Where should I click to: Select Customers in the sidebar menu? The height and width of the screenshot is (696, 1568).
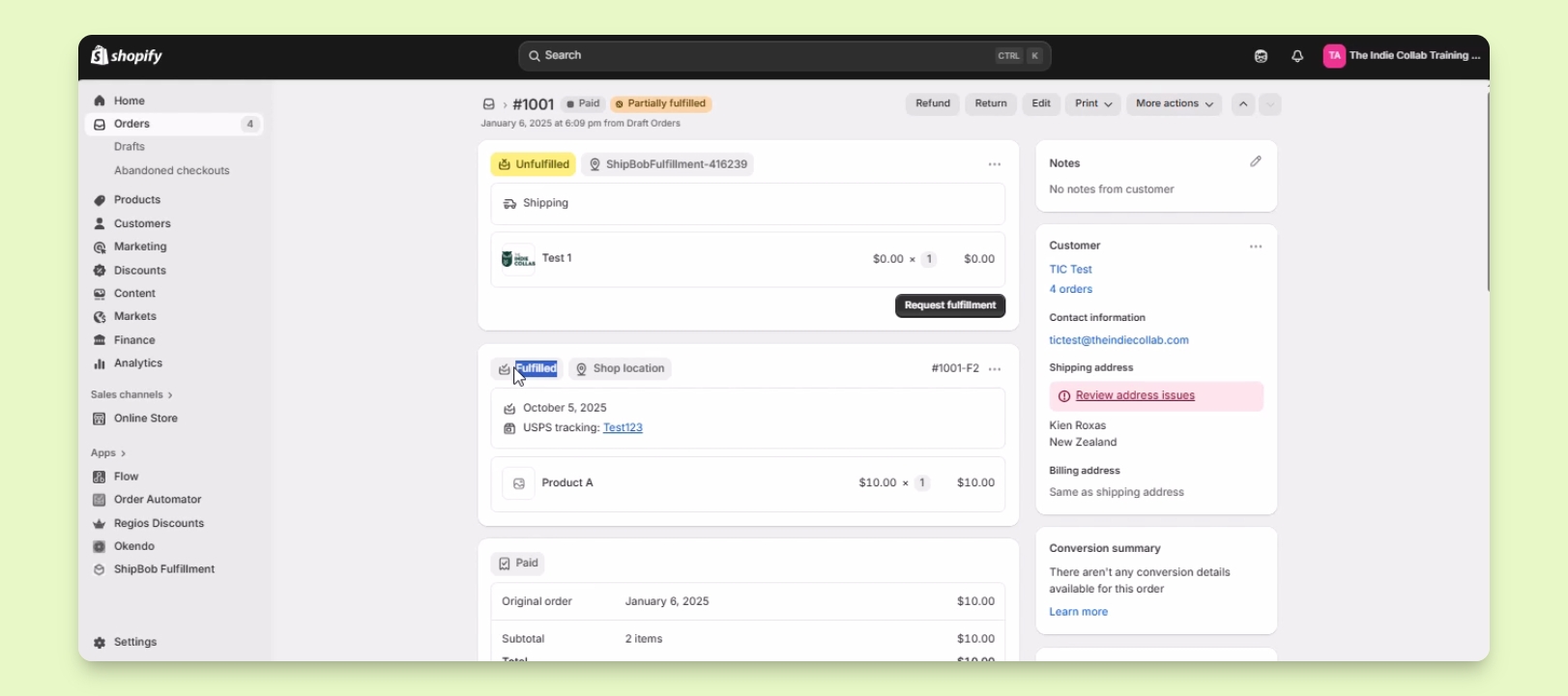[142, 223]
